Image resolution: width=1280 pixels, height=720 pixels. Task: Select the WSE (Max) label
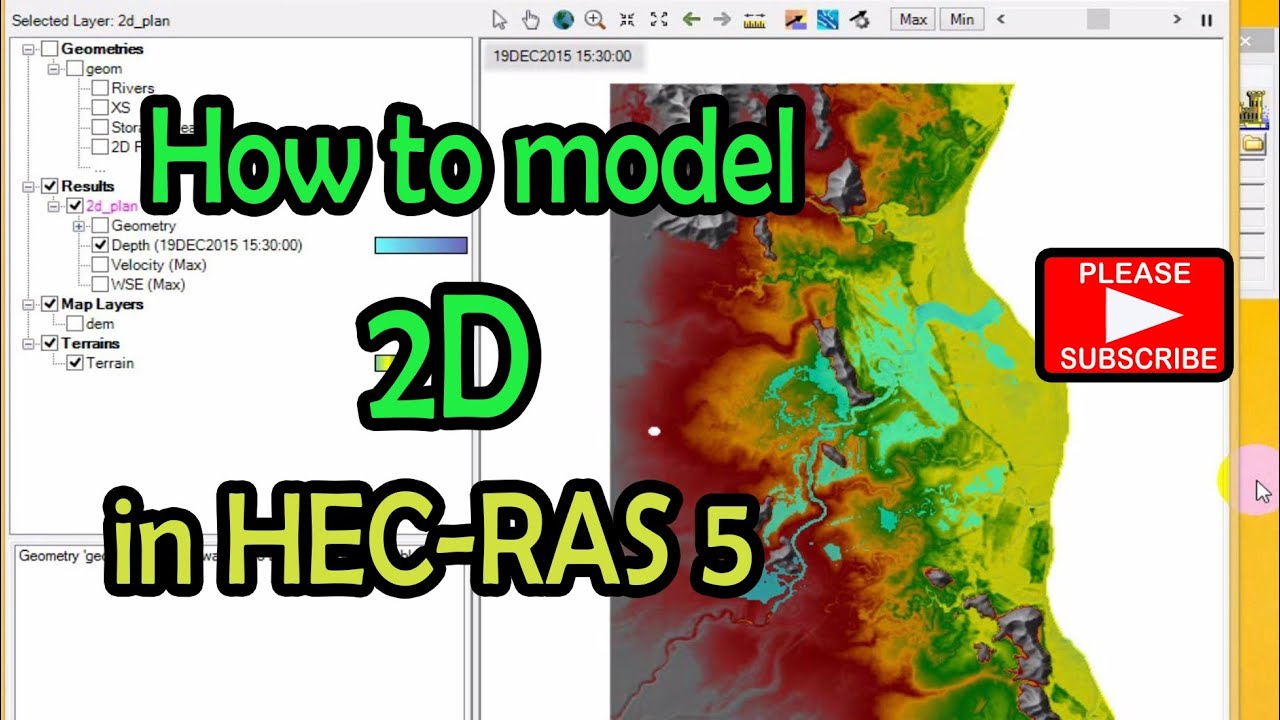point(148,284)
